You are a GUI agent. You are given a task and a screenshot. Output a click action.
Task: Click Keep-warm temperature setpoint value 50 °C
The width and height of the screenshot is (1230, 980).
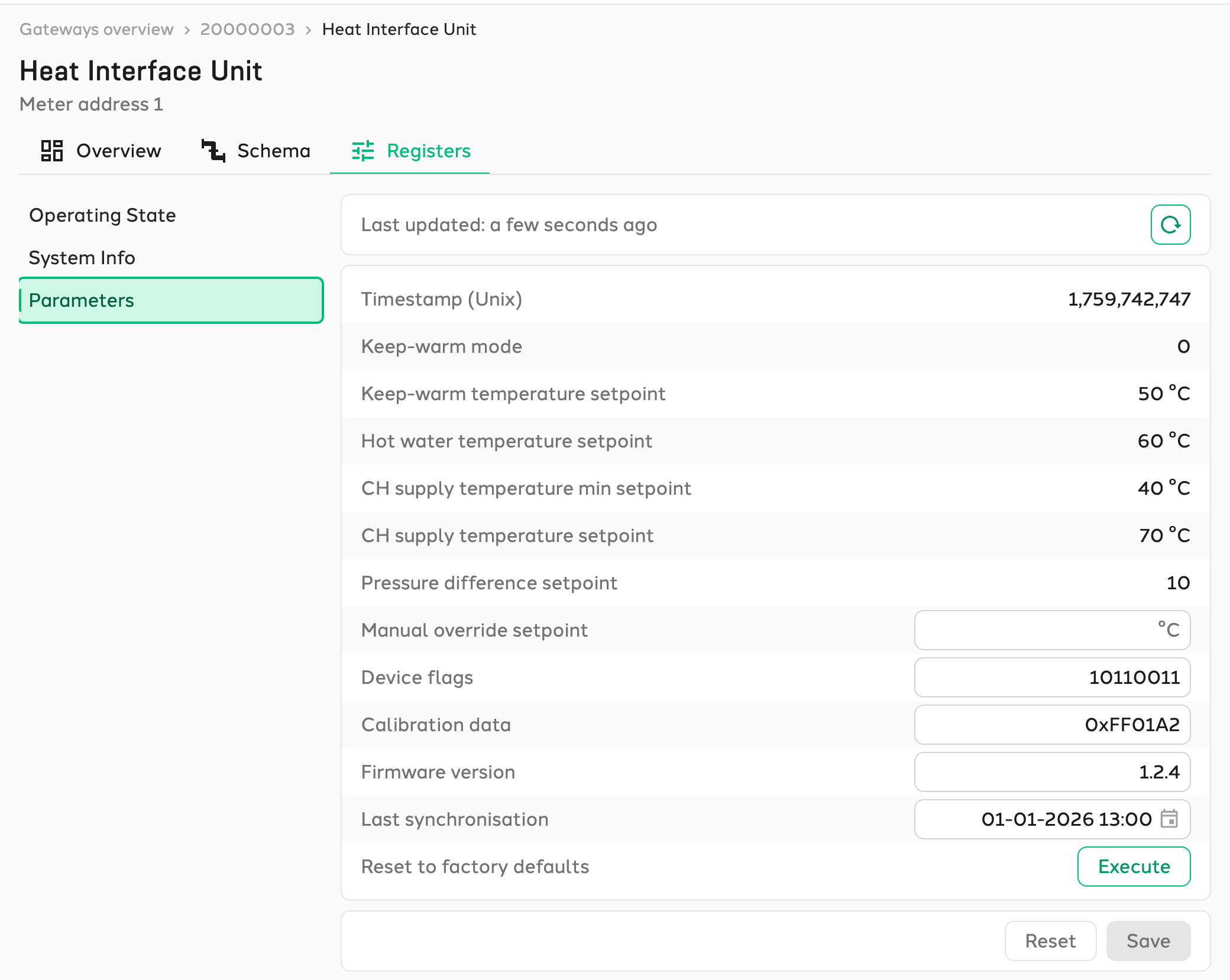(x=1164, y=394)
